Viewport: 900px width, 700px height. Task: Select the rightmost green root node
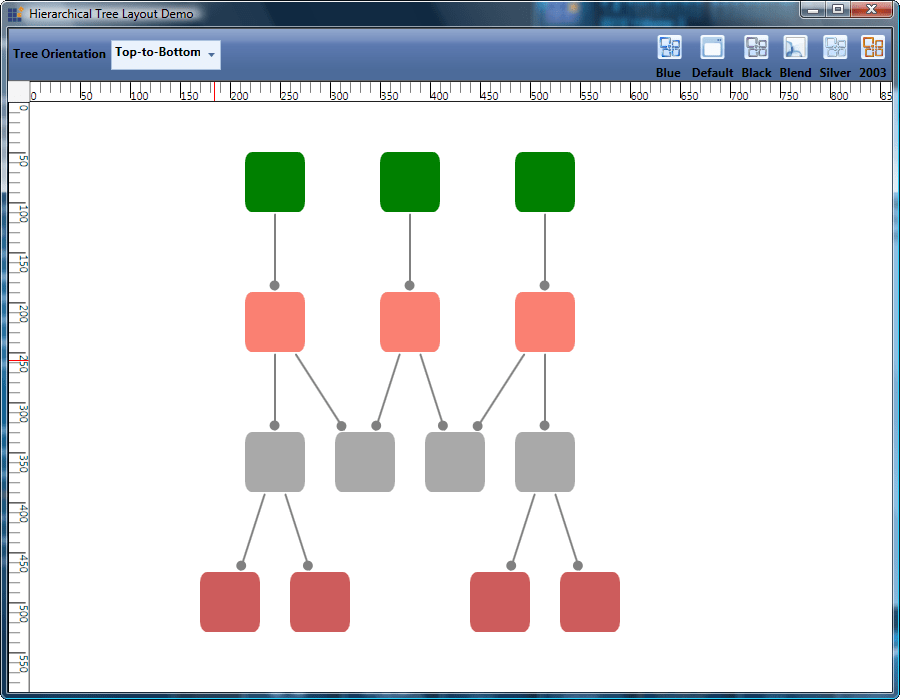(x=544, y=181)
